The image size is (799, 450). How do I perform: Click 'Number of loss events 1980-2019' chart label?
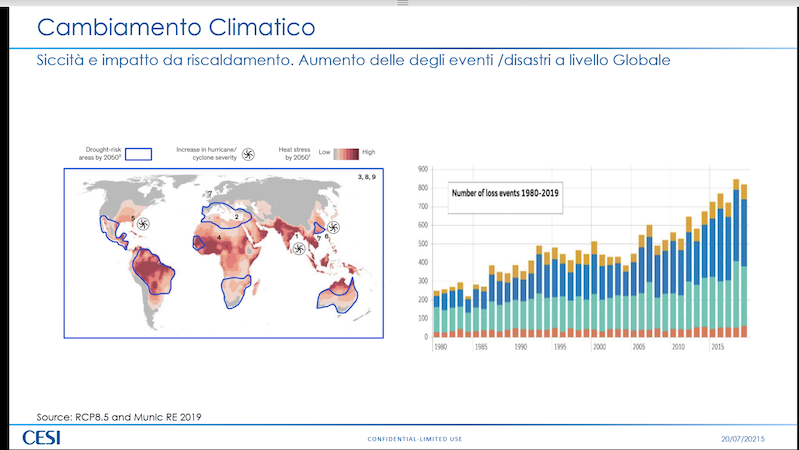[x=504, y=192]
